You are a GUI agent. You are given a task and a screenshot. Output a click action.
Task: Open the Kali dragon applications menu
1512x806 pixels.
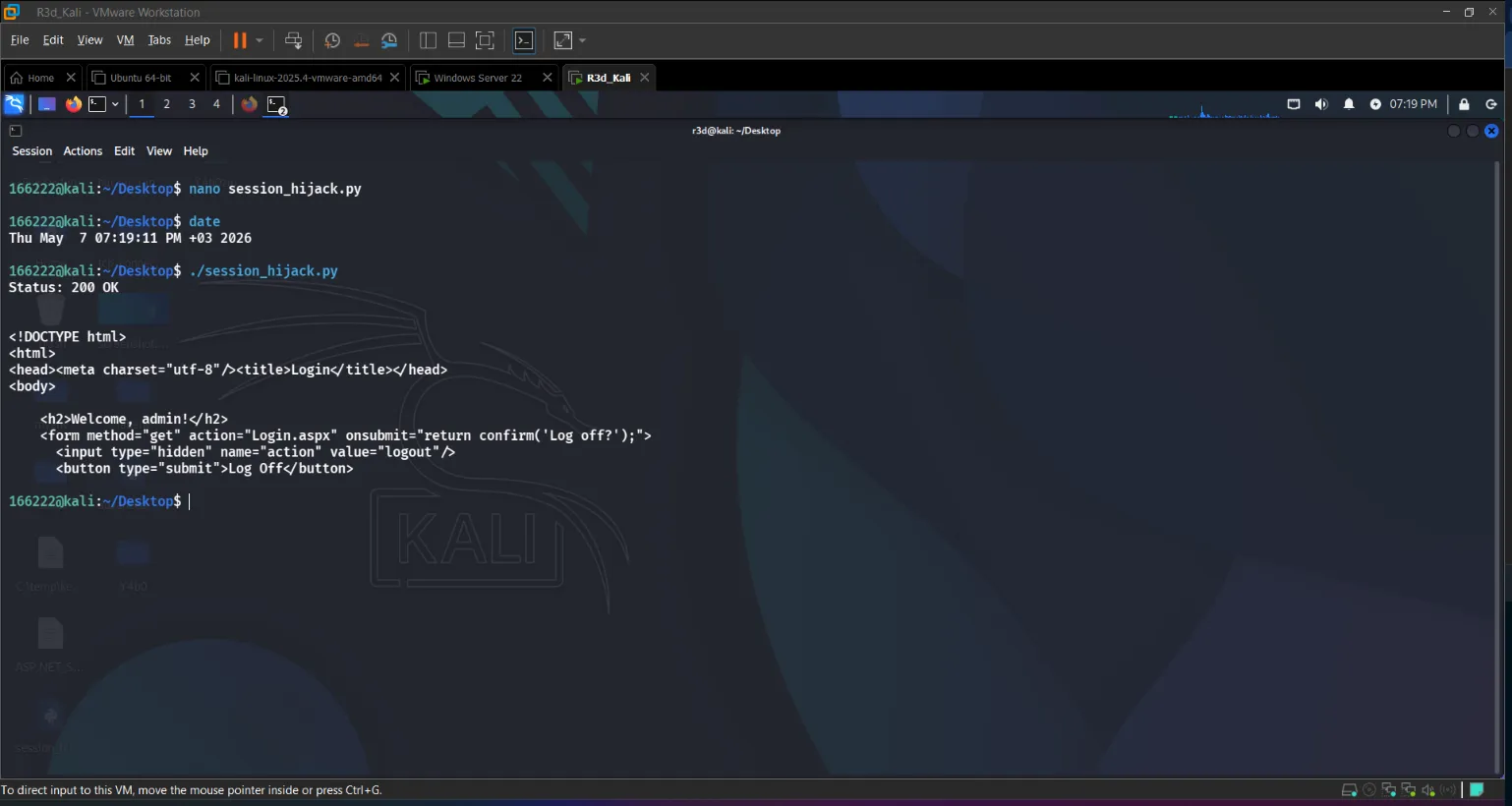pyautogui.click(x=14, y=104)
